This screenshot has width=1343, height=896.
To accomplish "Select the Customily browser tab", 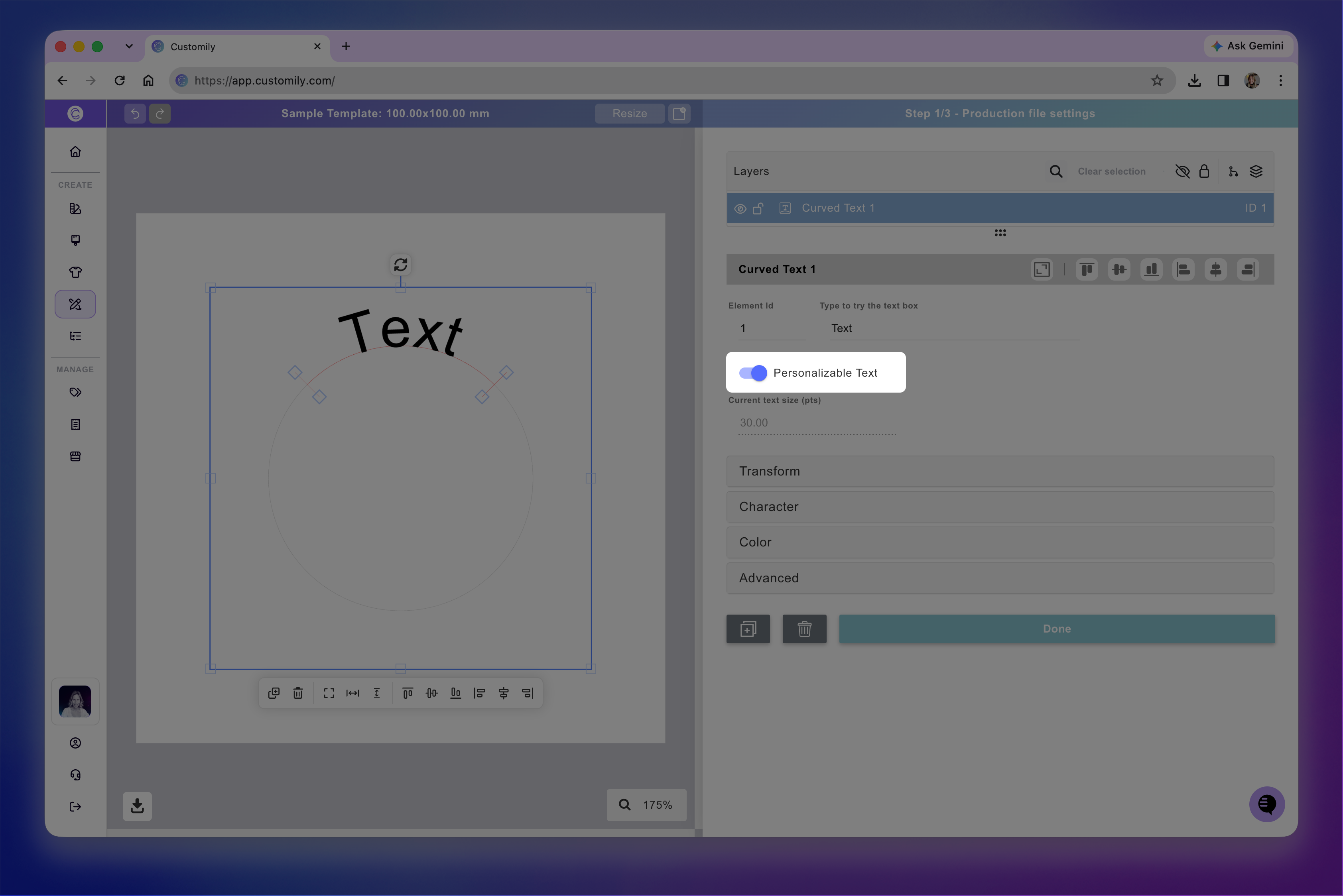I will [237, 47].
